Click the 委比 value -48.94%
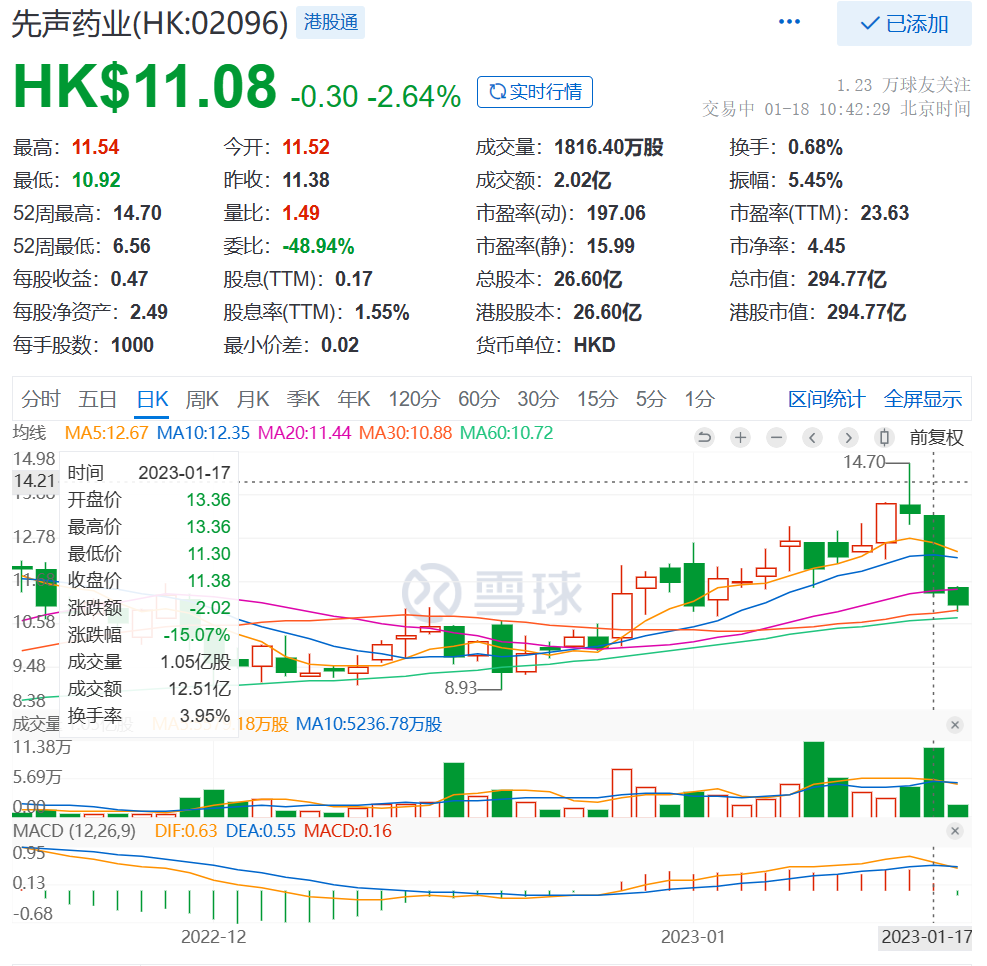987x966 pixels. point(319,246)
